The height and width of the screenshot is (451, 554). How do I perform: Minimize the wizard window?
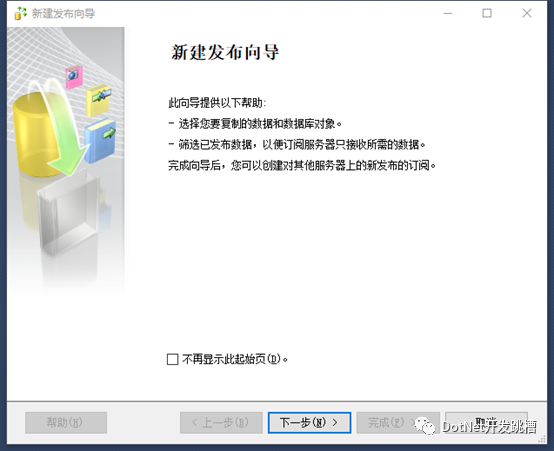click(x=448, y=13)
